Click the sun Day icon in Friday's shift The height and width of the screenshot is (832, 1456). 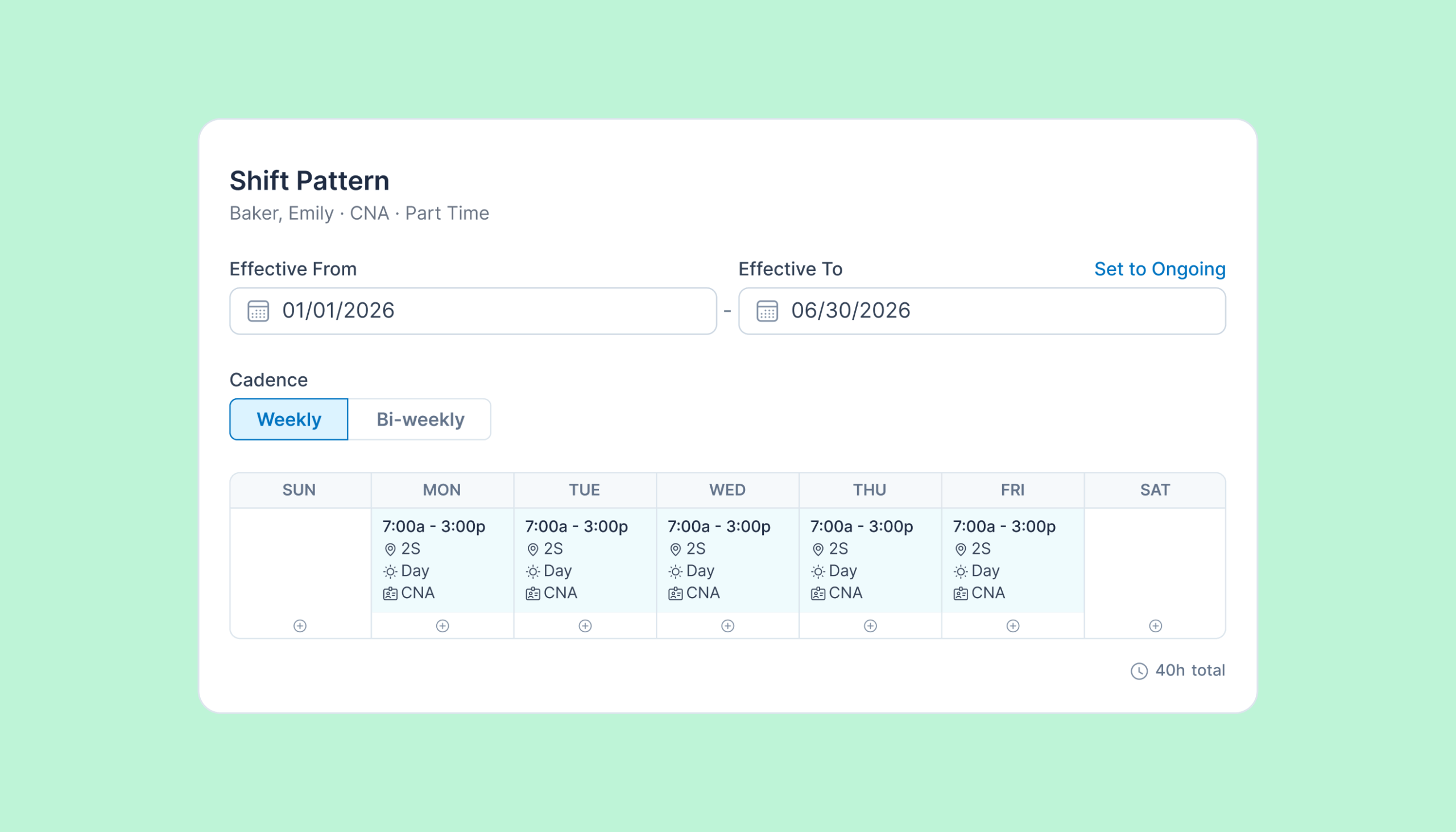pyautogui.click(x=961, y=571)
